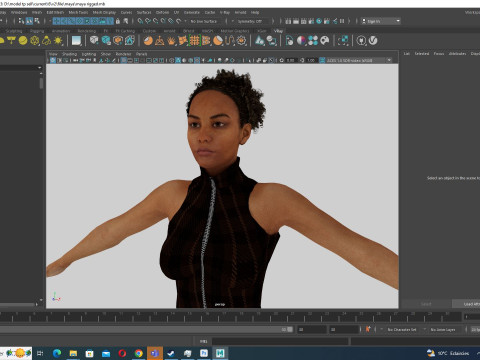Viewport: 480px width, 360px height.
Task: Switch to the XGen shelf tab
Action: coord(262,31)
